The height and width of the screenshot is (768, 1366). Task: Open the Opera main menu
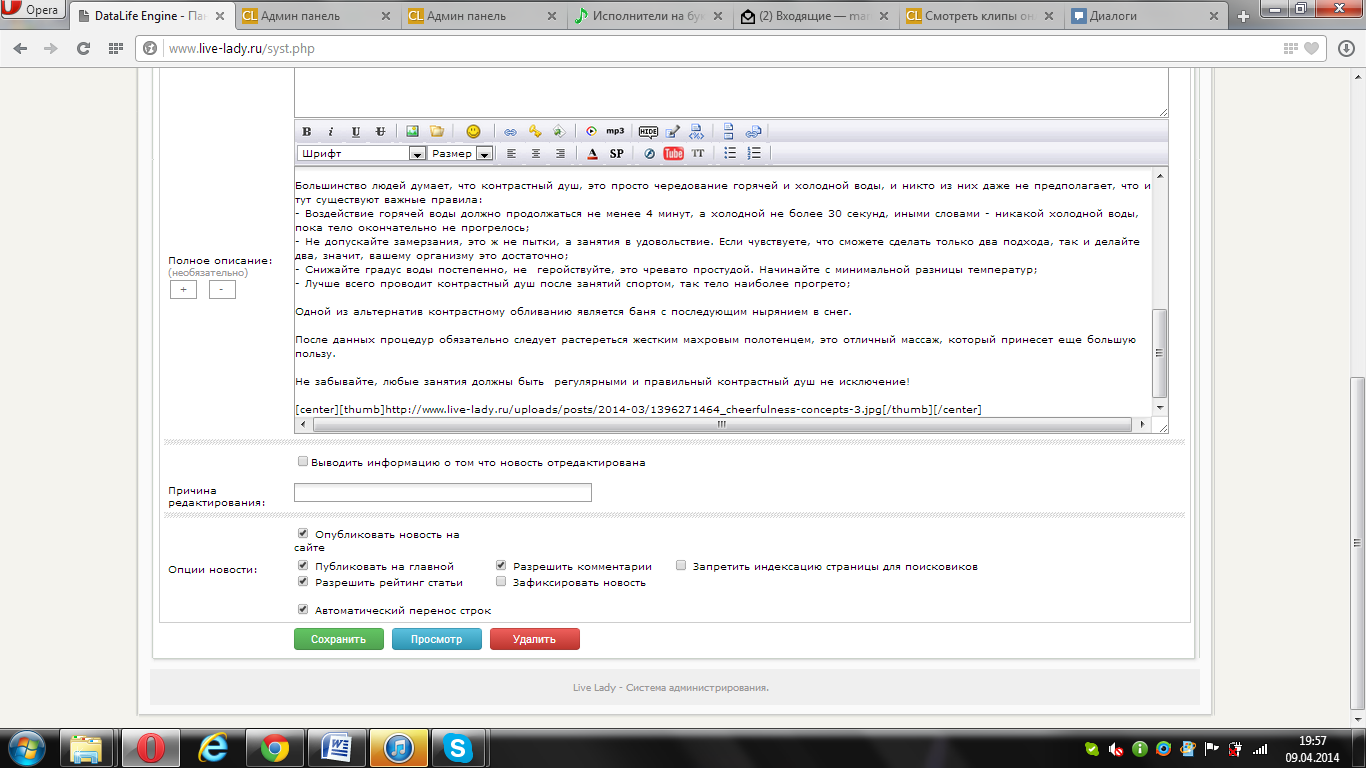pos(34,11)
